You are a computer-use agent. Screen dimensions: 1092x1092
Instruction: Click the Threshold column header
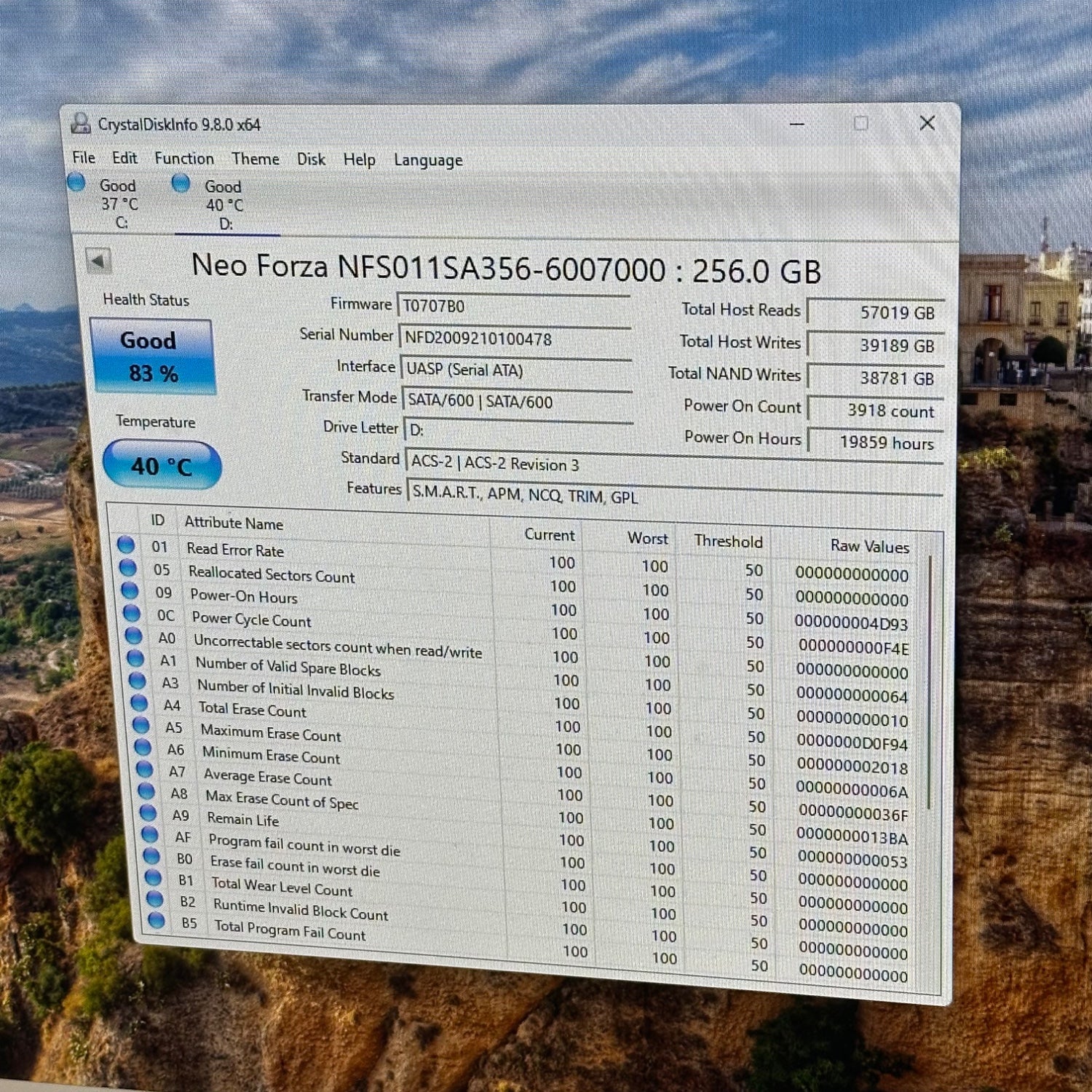(728, 542)
